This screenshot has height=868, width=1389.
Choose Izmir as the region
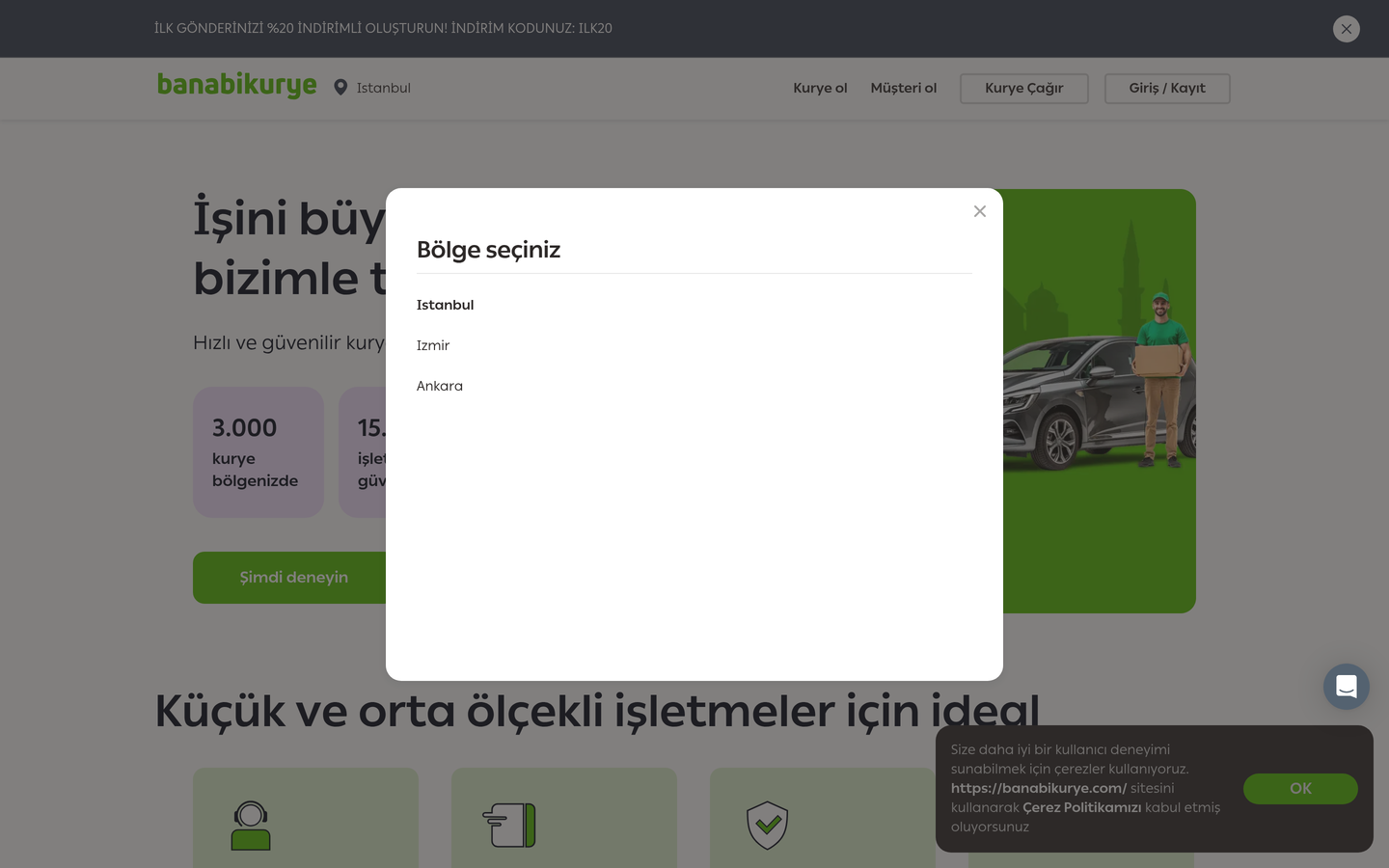pos(433,345)
